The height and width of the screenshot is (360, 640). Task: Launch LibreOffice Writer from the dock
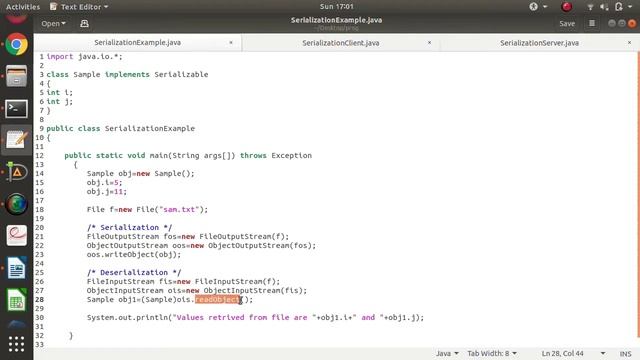coord(16,268)
